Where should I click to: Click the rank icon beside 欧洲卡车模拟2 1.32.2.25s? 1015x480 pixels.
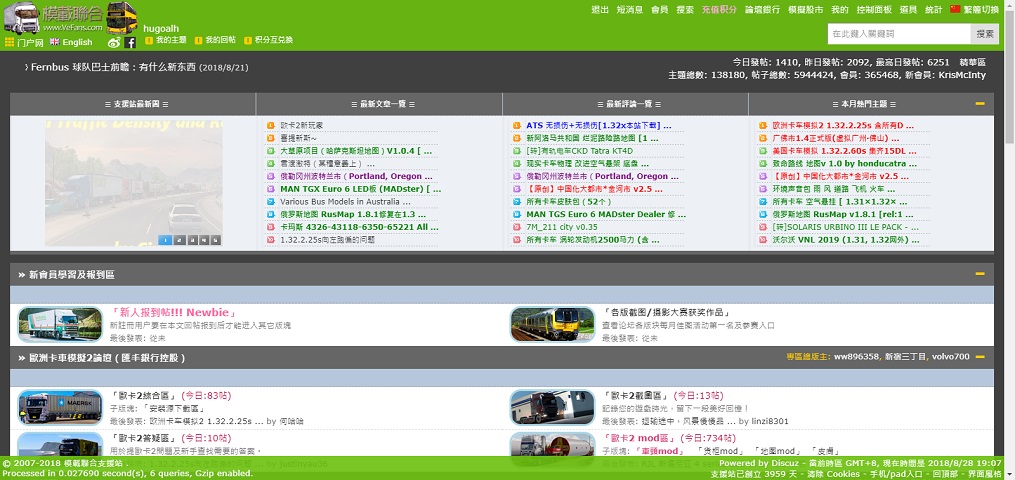coord(763,125)
